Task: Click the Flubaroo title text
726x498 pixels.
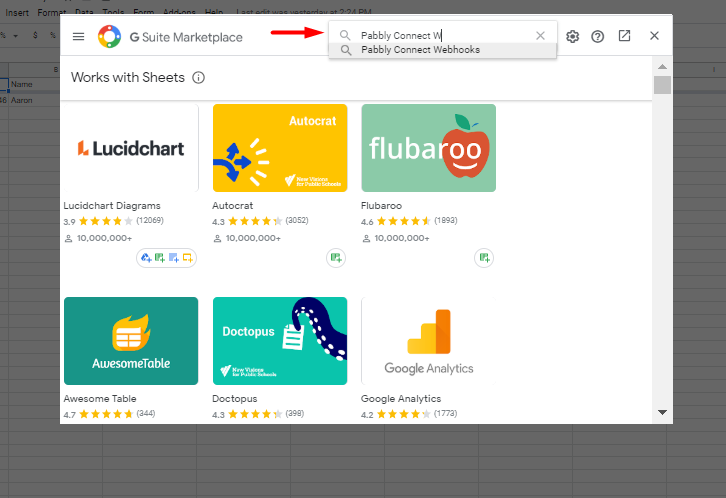Action: [381, 205]
